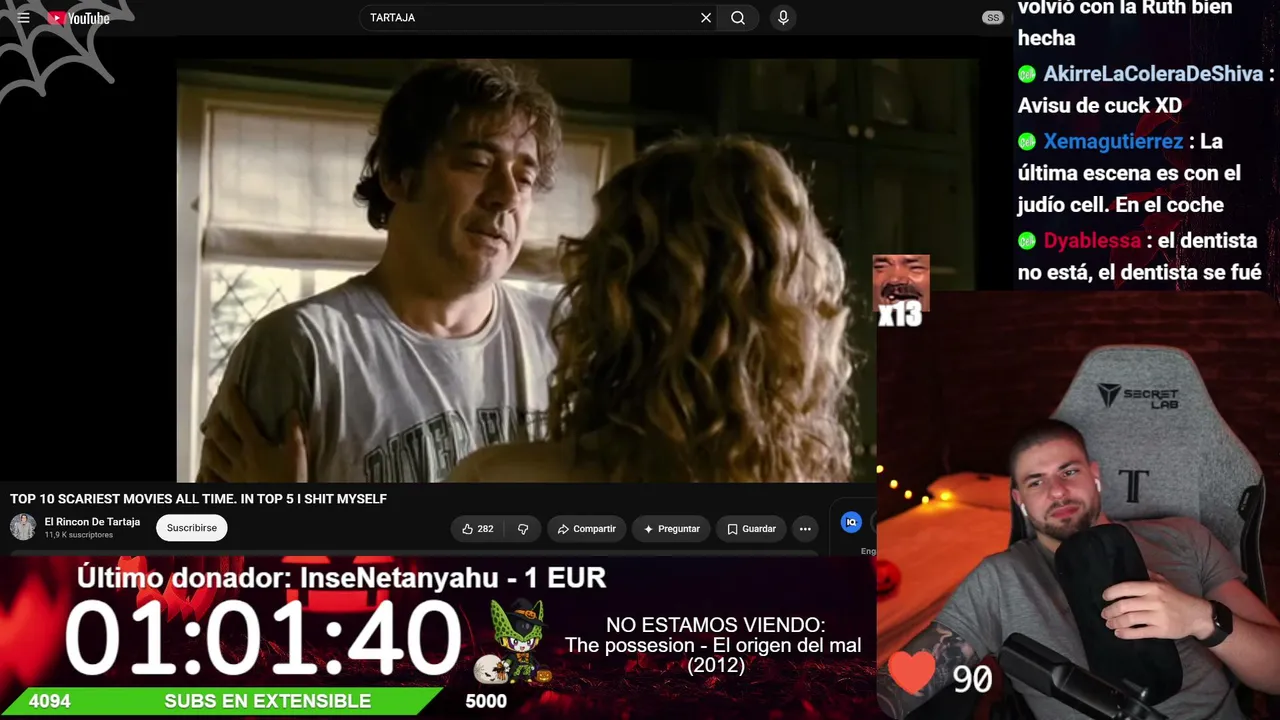Click the 4094 current subs count
Viewport: 1280px width, 720px height.
(x=49, y=701)
